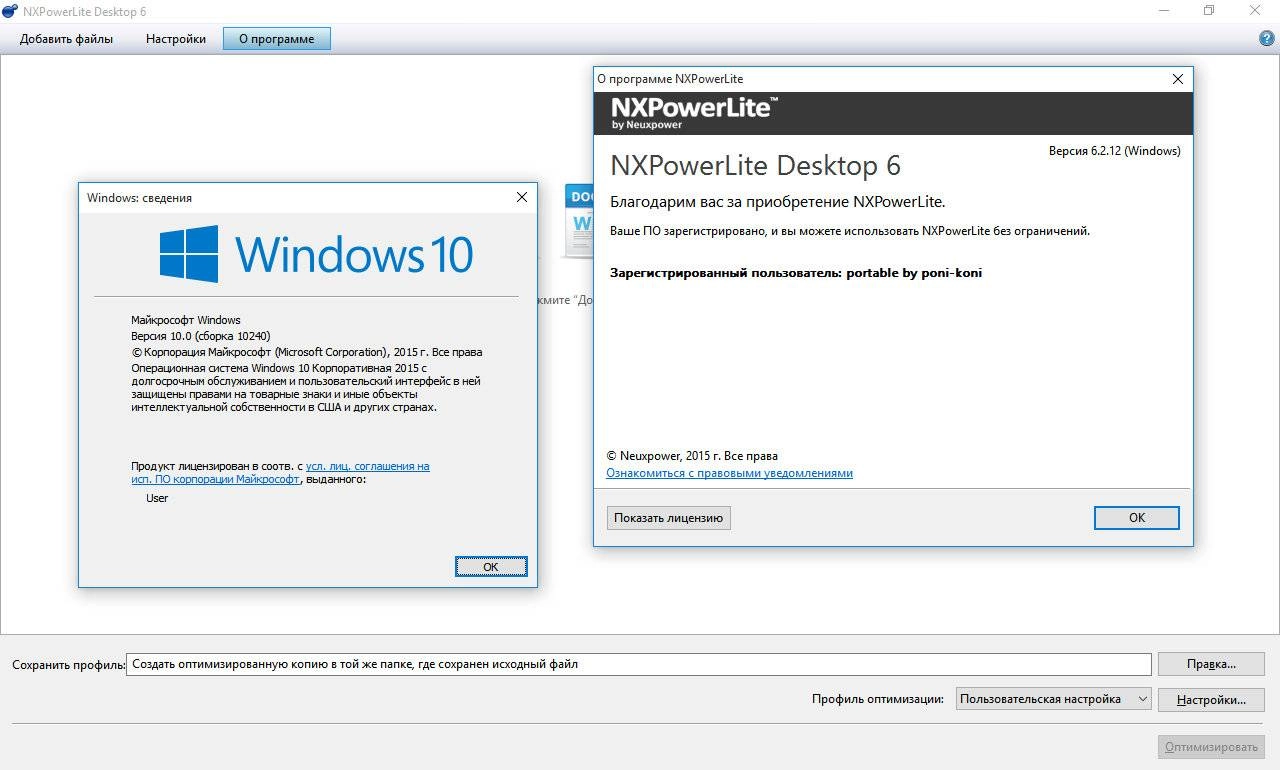The image size is (1280, 770).
Task: Open the Добавить файлы menu
Action: [66, 39]
